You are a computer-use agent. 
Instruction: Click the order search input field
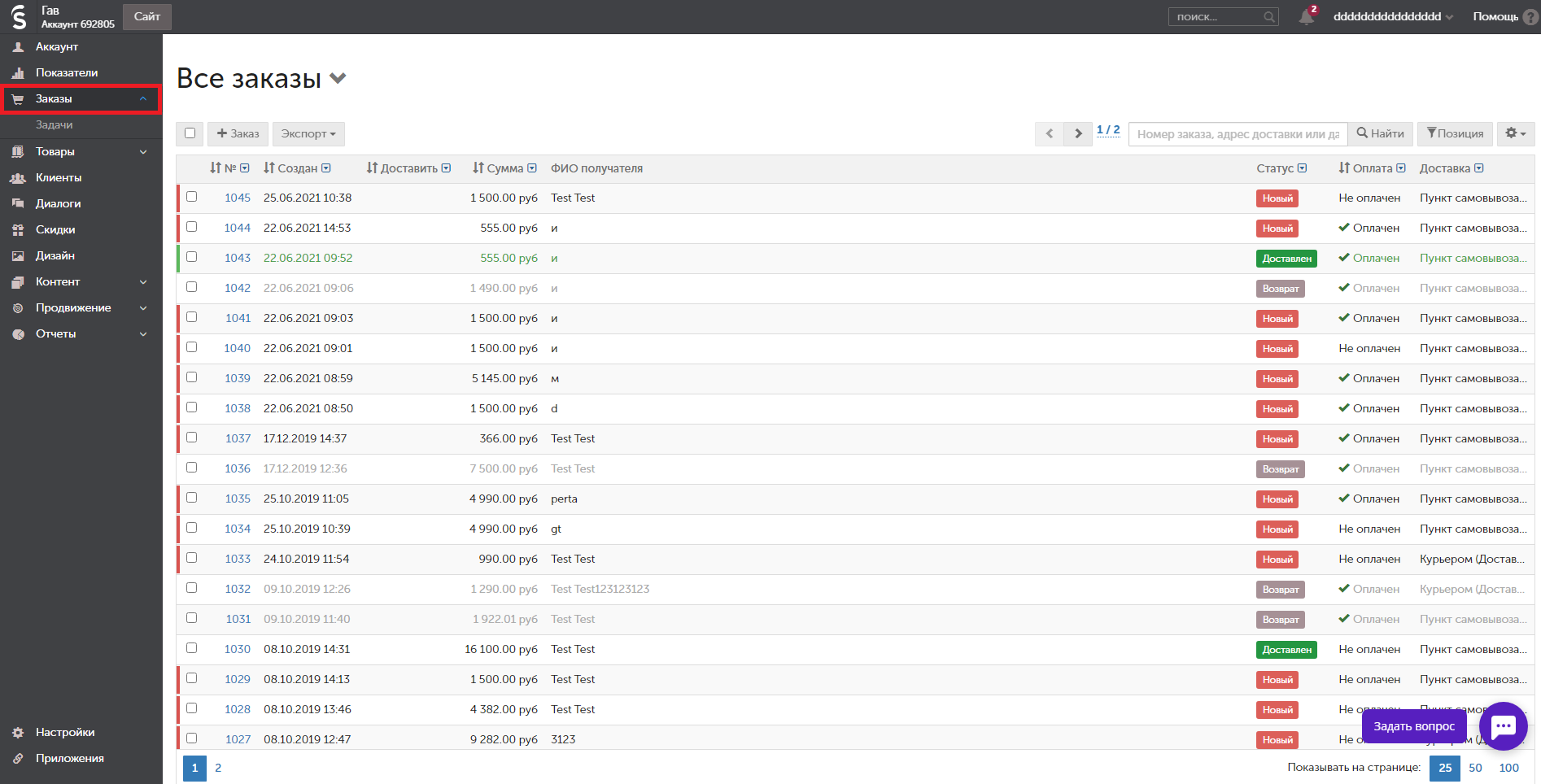click(1238, 133)
